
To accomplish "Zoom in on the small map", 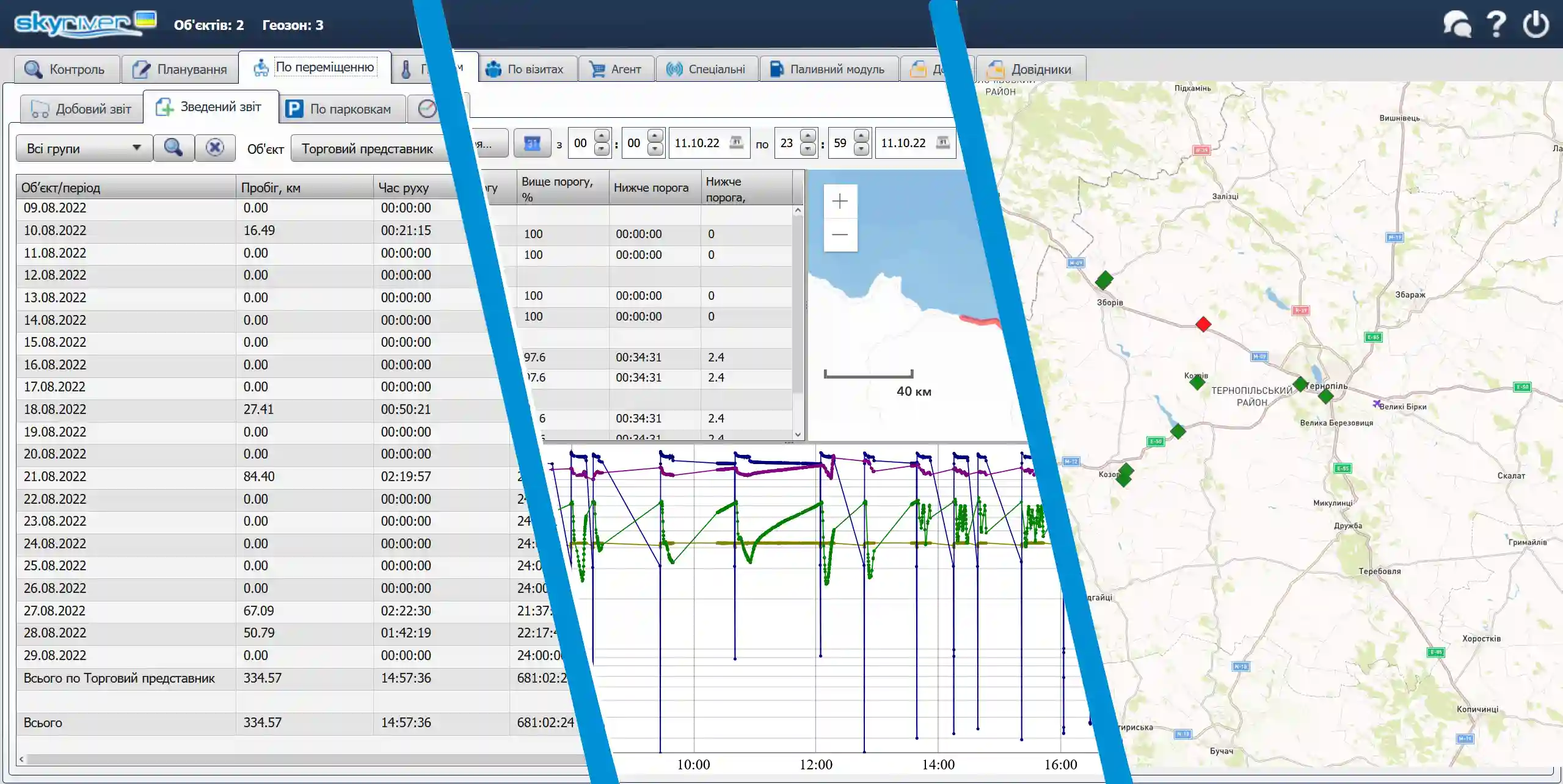I will point(840,201).
